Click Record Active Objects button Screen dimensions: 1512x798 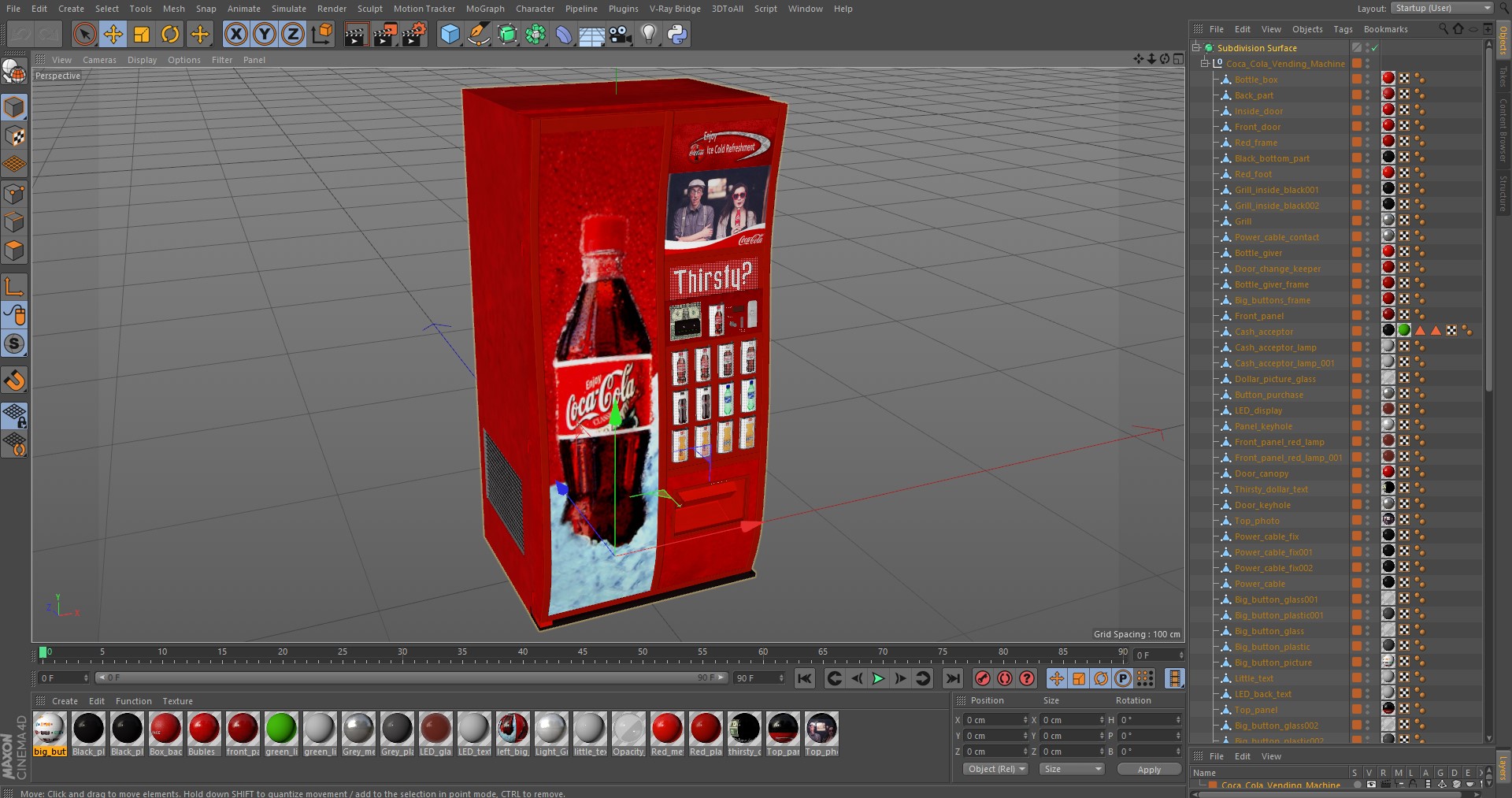click(x=983, y=678)
